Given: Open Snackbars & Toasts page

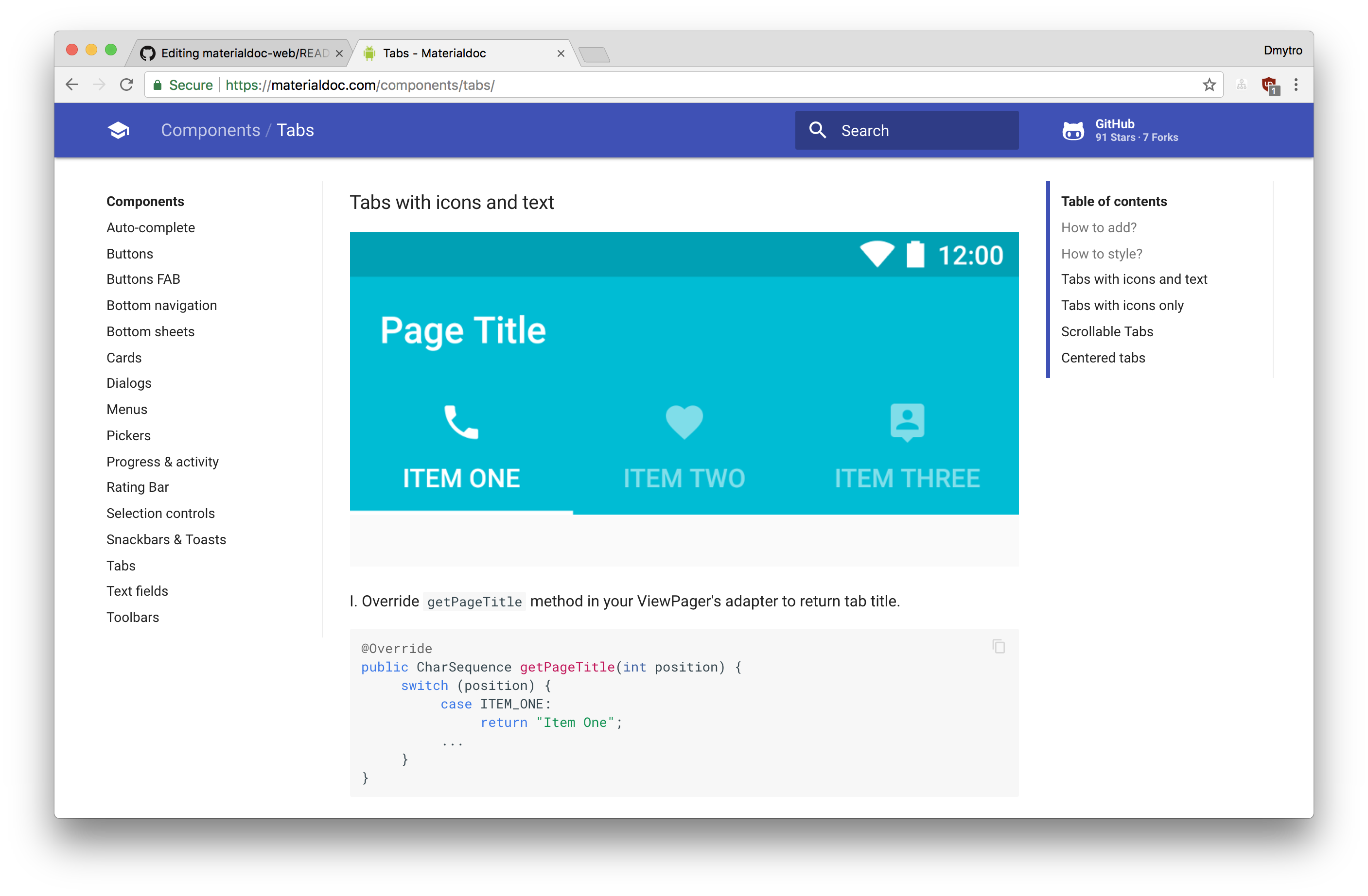Looking at the screenshot, I should (166, 539).
